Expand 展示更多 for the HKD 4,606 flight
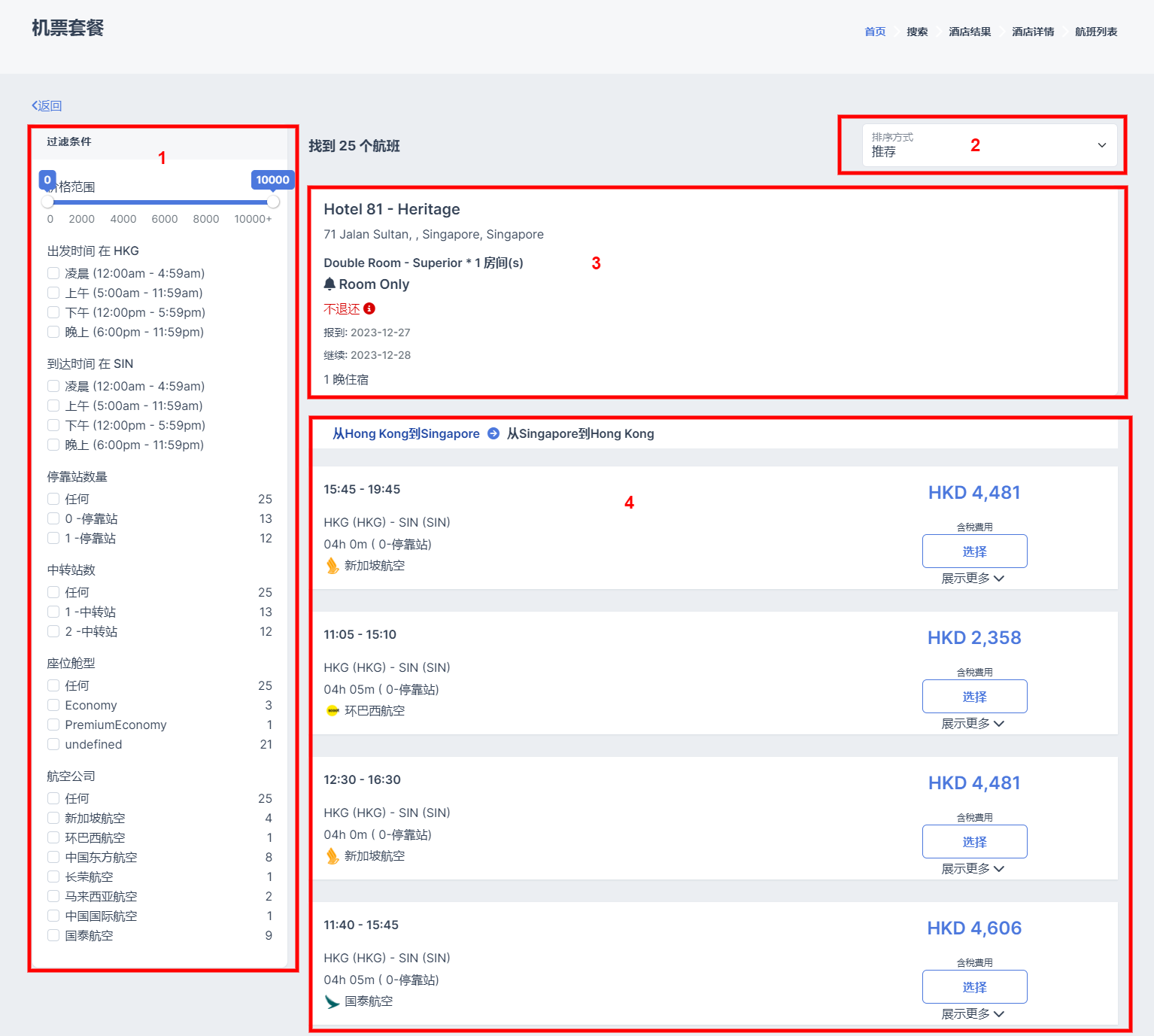Viewport: 1154px width, 1036px height. click(x=973, y=1014)
